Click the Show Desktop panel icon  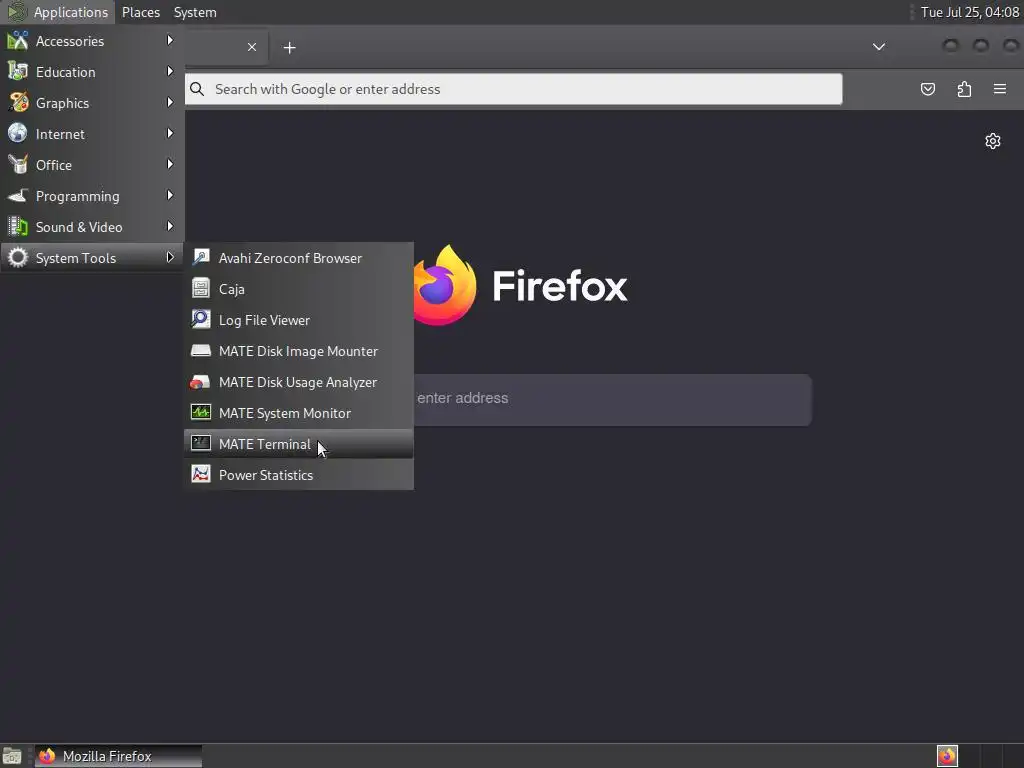[12, 756]
